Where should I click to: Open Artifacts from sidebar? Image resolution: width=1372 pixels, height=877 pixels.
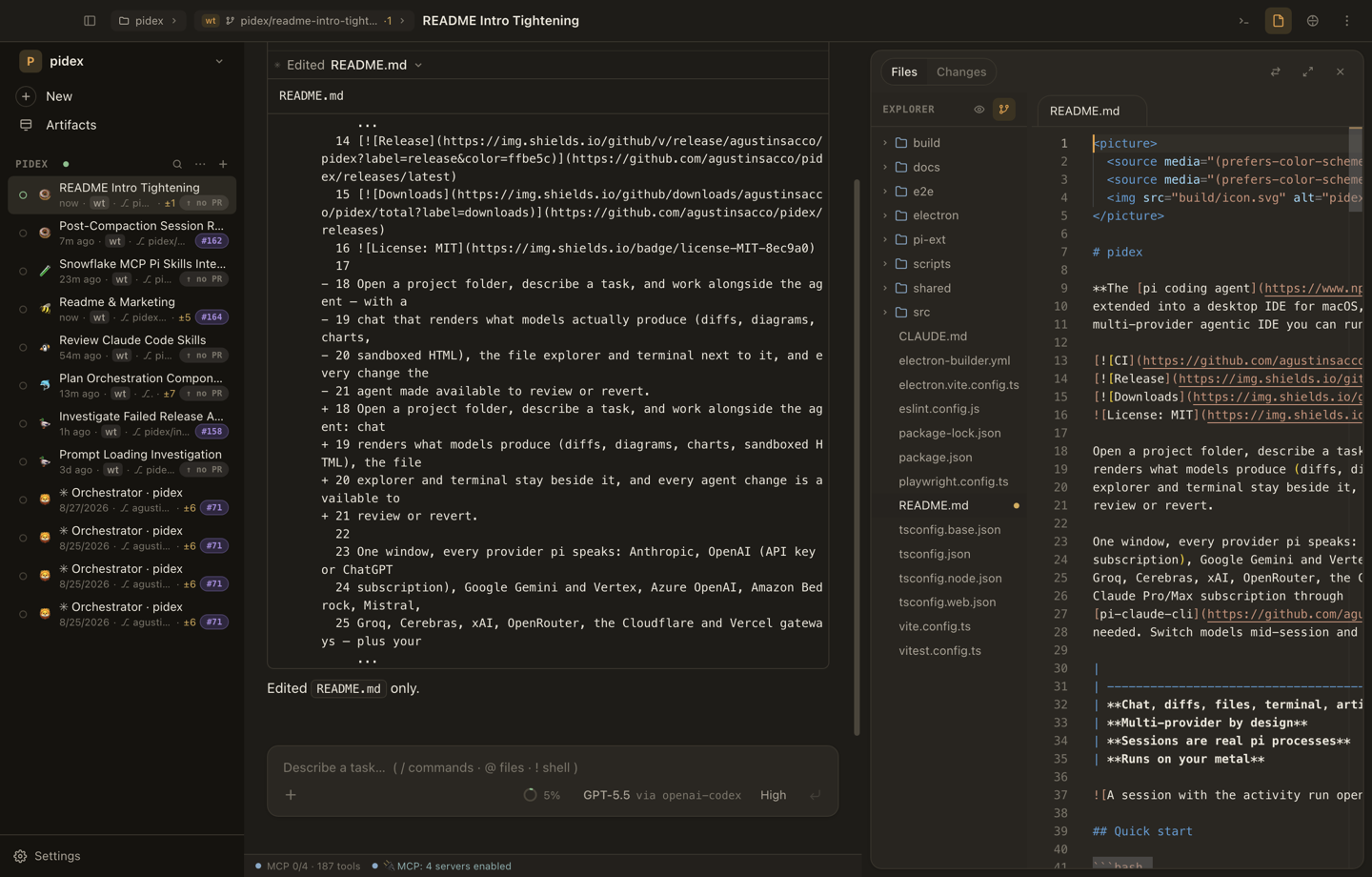pyautogui.click(x=71, y=125)
